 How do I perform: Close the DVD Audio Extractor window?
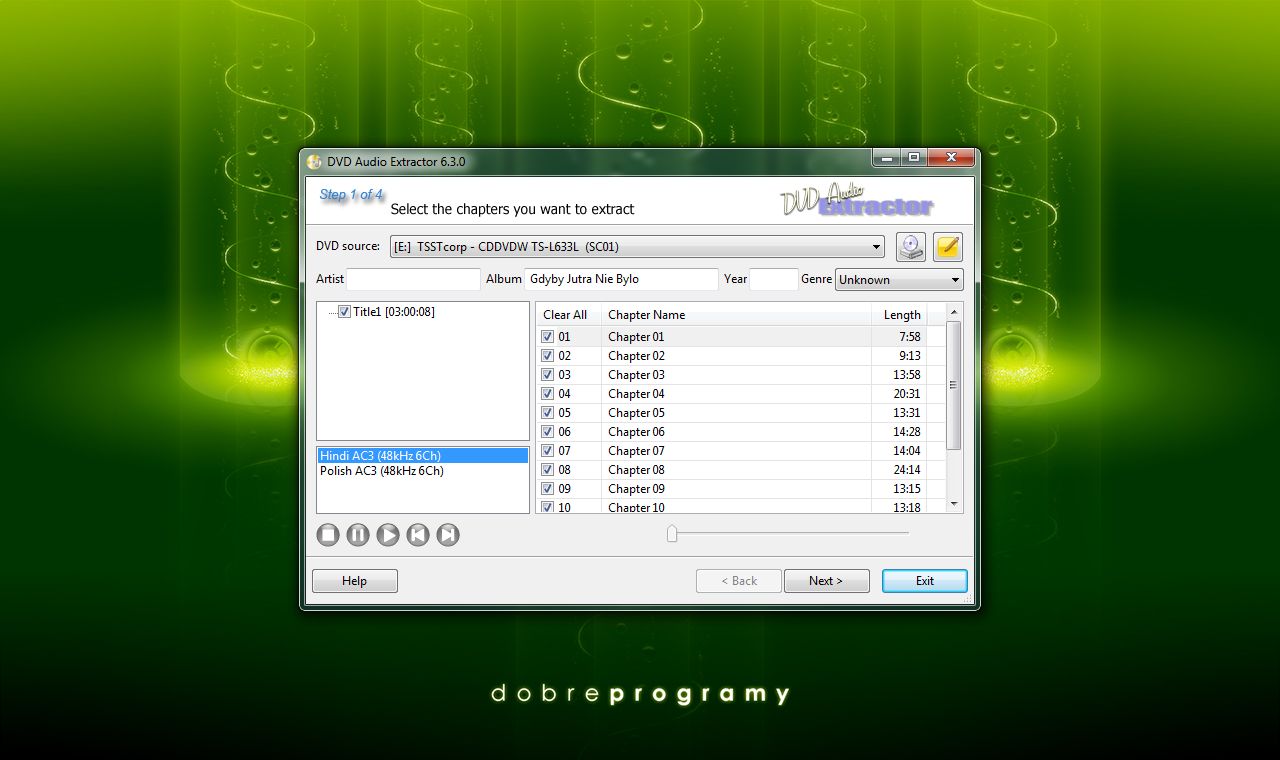950,158
